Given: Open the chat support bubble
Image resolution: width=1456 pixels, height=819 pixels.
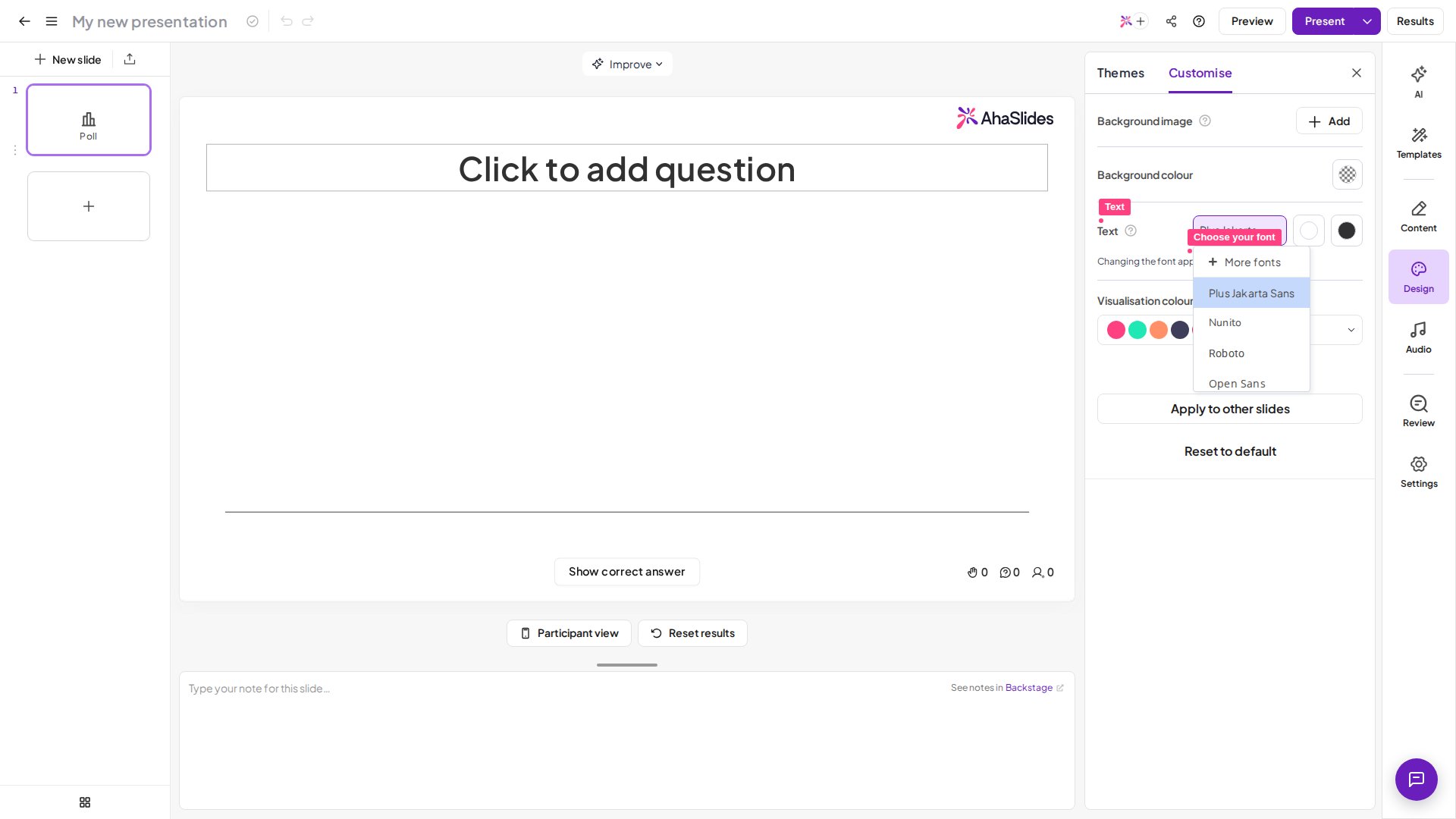Looking at the screenshot, I should click(x=1417, y=780).
